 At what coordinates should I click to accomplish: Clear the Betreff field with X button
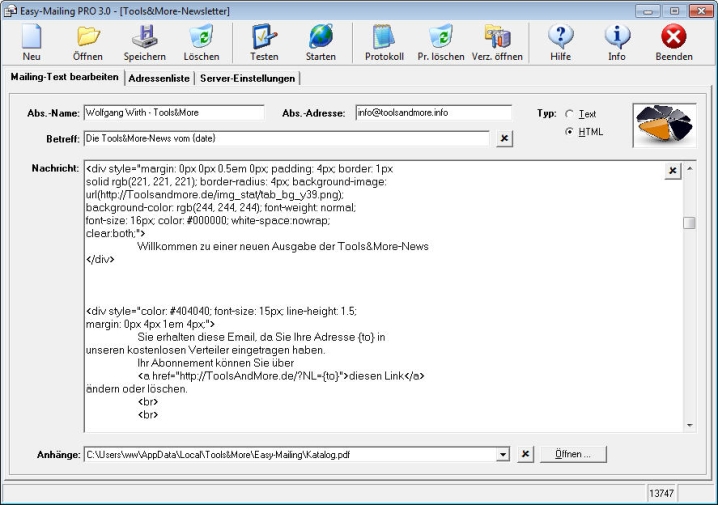(x=505, y=139)
